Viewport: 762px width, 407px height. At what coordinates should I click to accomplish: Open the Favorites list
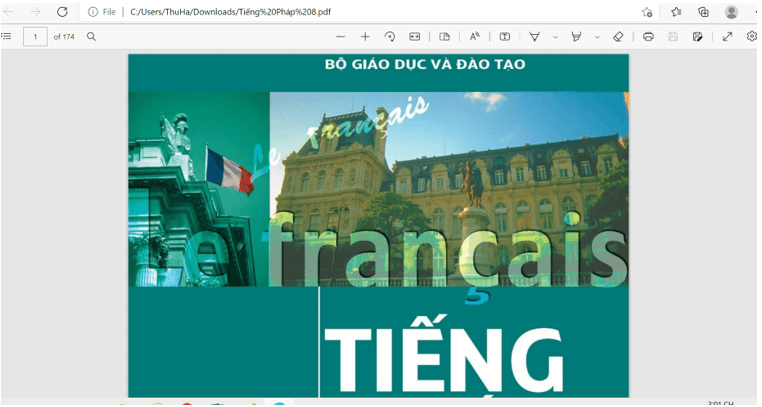pos(676,12)
